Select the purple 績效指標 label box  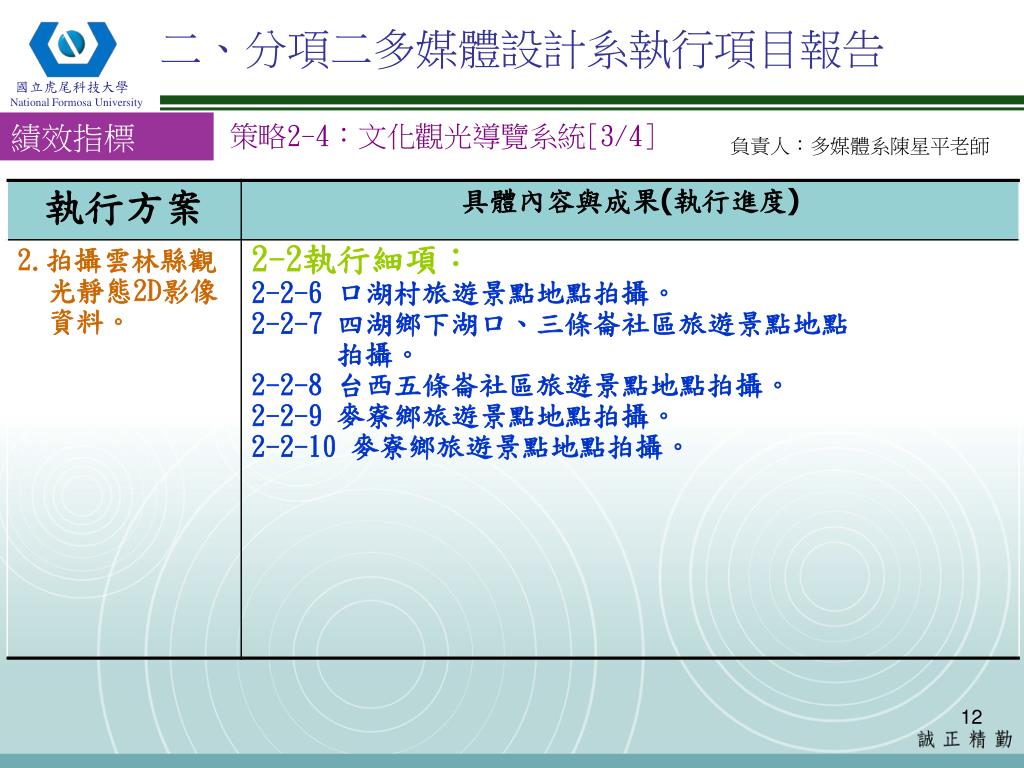tap(107, 136)
